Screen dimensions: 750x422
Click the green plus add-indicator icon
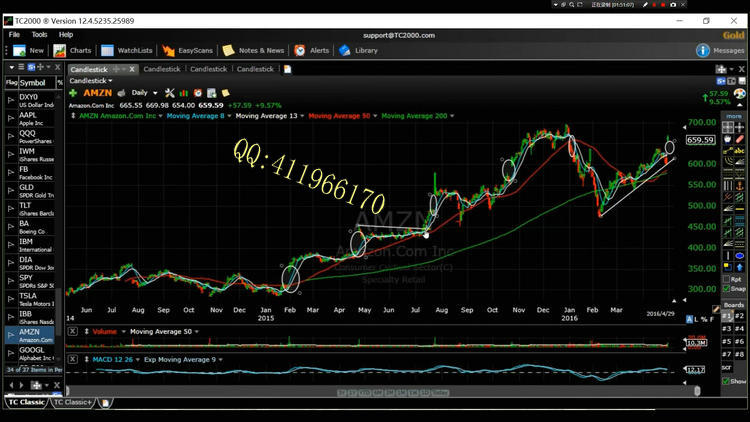(73, 93)
